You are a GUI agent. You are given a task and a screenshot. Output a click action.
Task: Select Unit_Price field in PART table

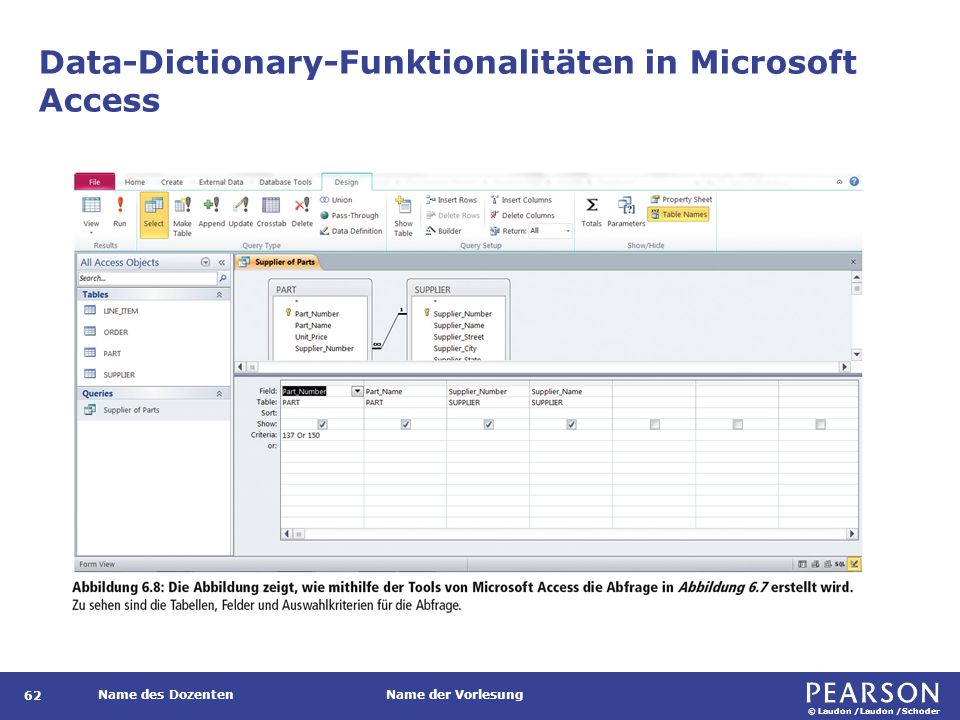[x=311, y=337]
